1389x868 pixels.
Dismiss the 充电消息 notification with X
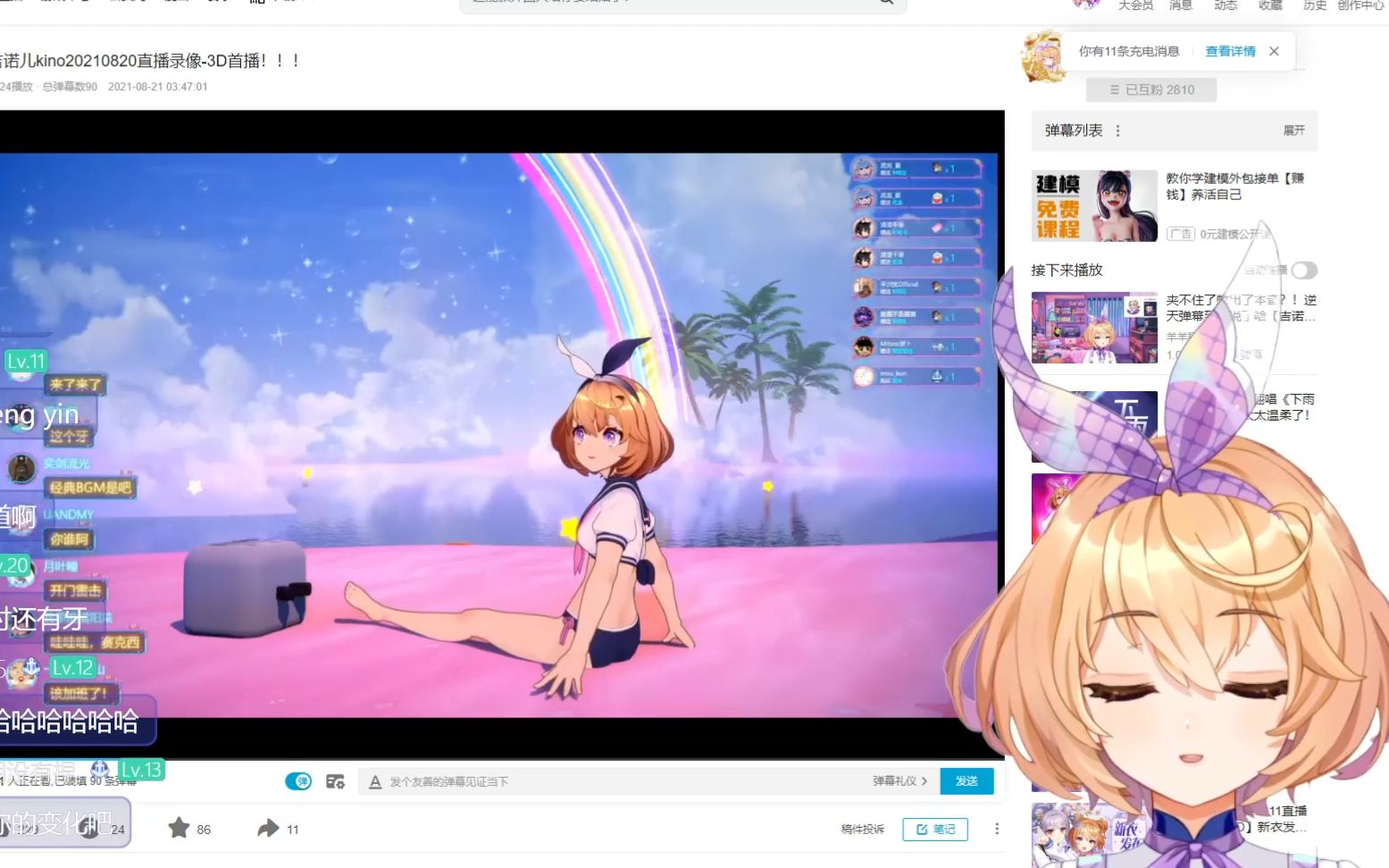coord(1274,51)
